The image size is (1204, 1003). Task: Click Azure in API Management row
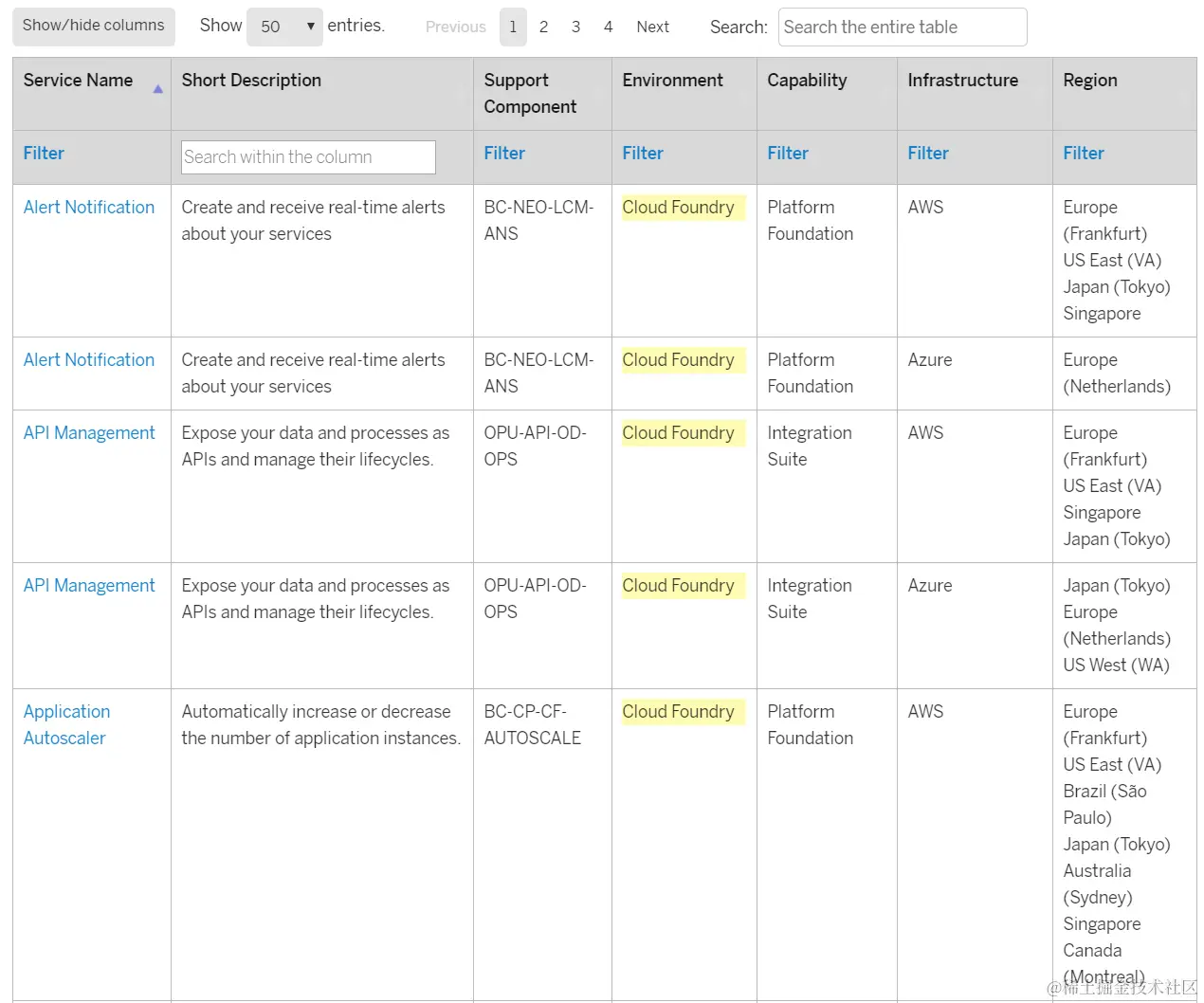click(x=929, y=586)
